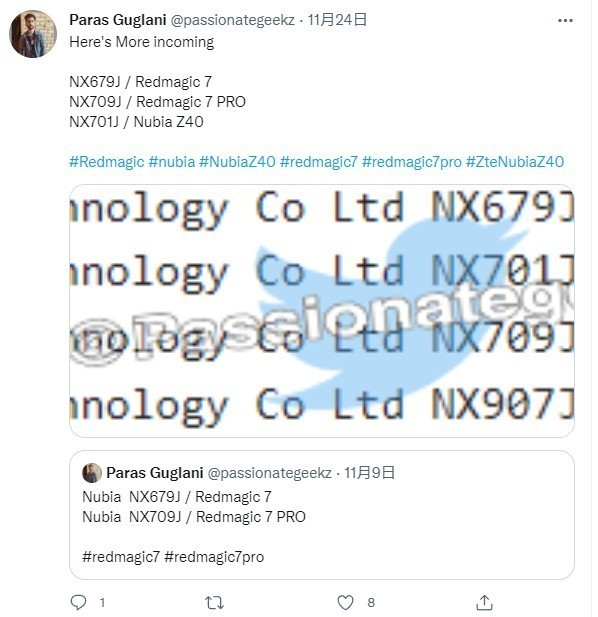Open the #Redmagic hashtag link
This screenshot has width=598, height=617.
coord(107,162)
